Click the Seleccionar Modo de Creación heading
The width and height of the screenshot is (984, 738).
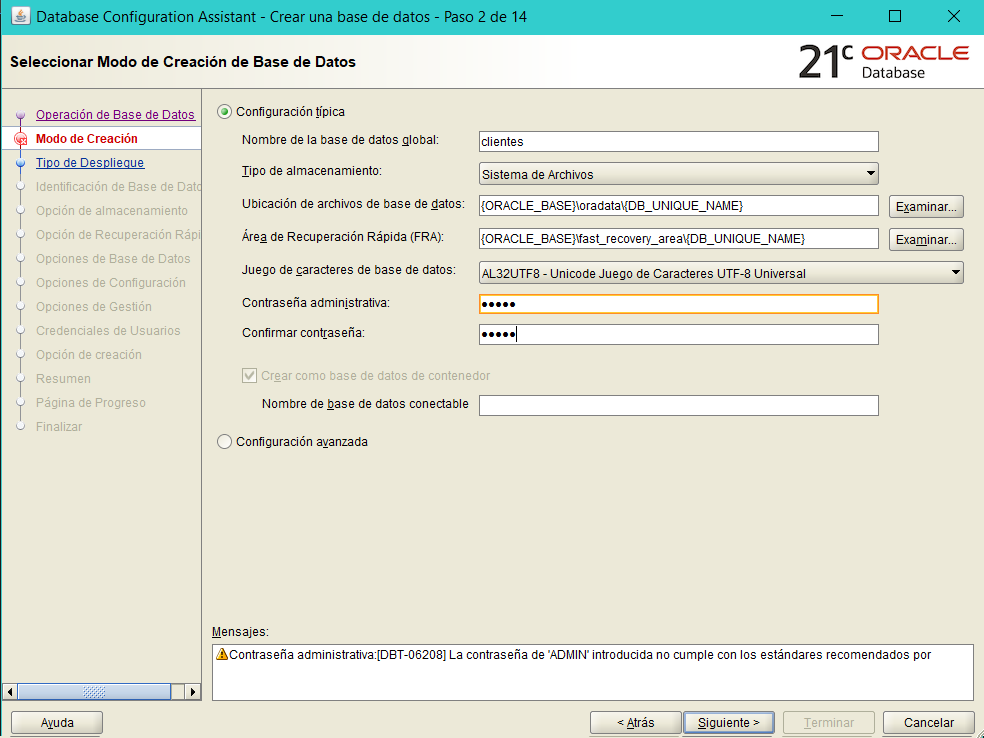pyautogui.click(x=183, y=62)
